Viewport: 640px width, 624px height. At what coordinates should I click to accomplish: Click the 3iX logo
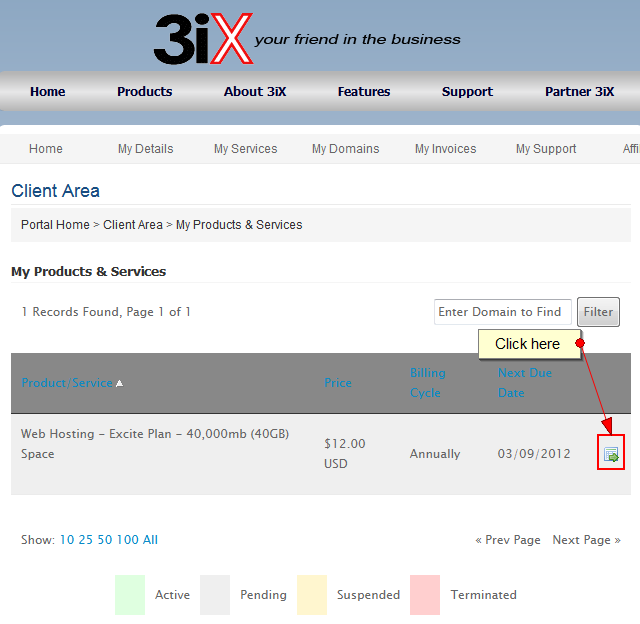[x=203, y=39]
